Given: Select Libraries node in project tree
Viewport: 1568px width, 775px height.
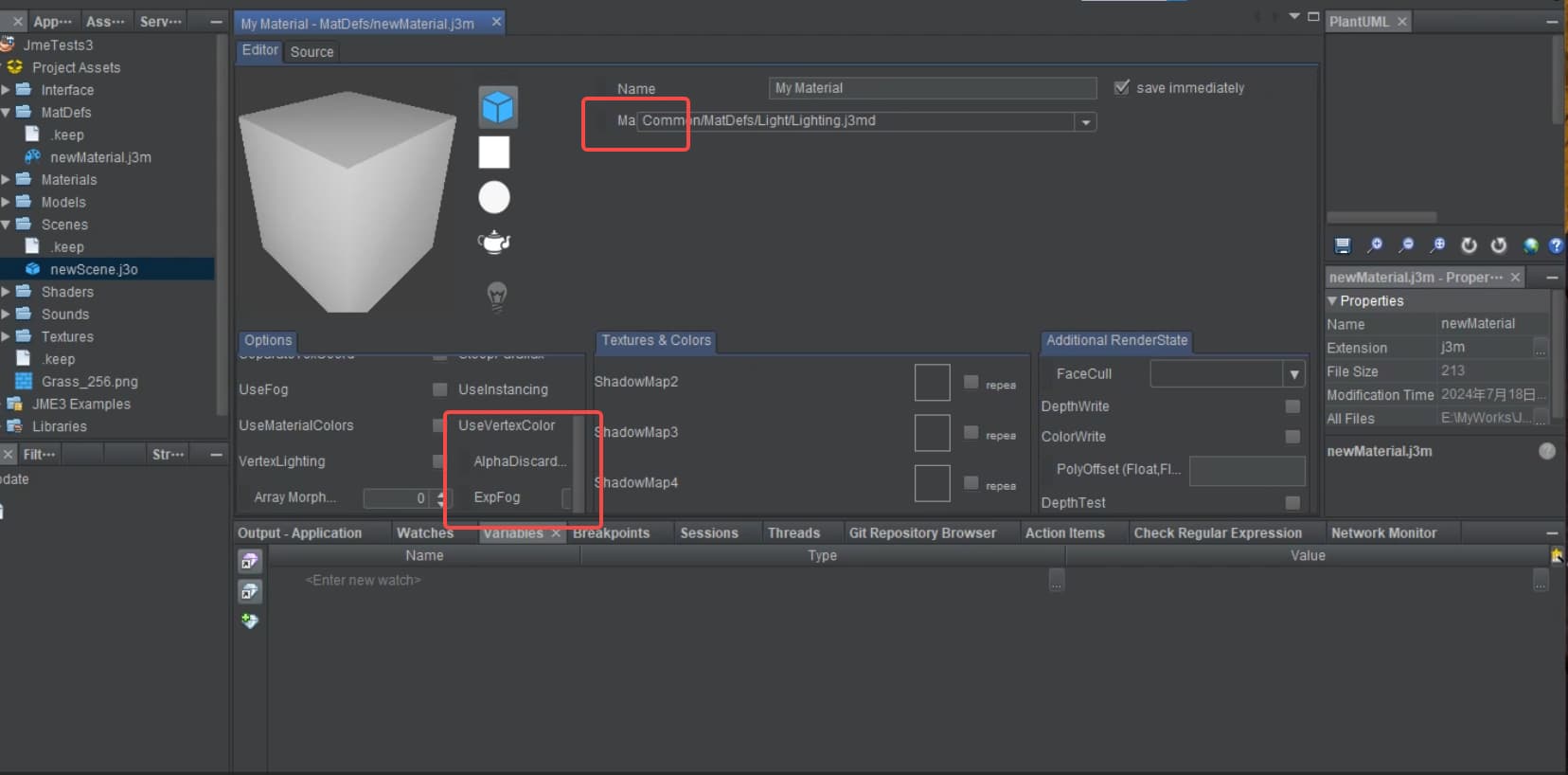Looking at the screenshot, I should (59, 426).
